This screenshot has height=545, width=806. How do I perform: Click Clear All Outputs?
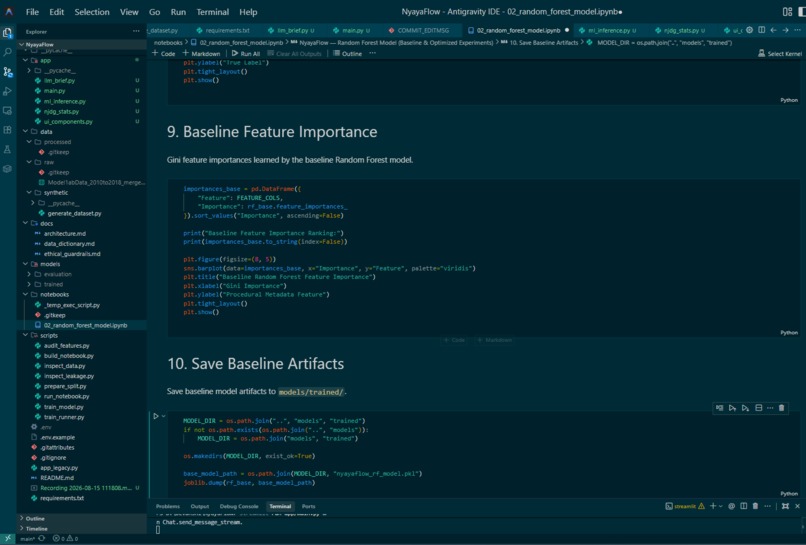coord(295,53)
